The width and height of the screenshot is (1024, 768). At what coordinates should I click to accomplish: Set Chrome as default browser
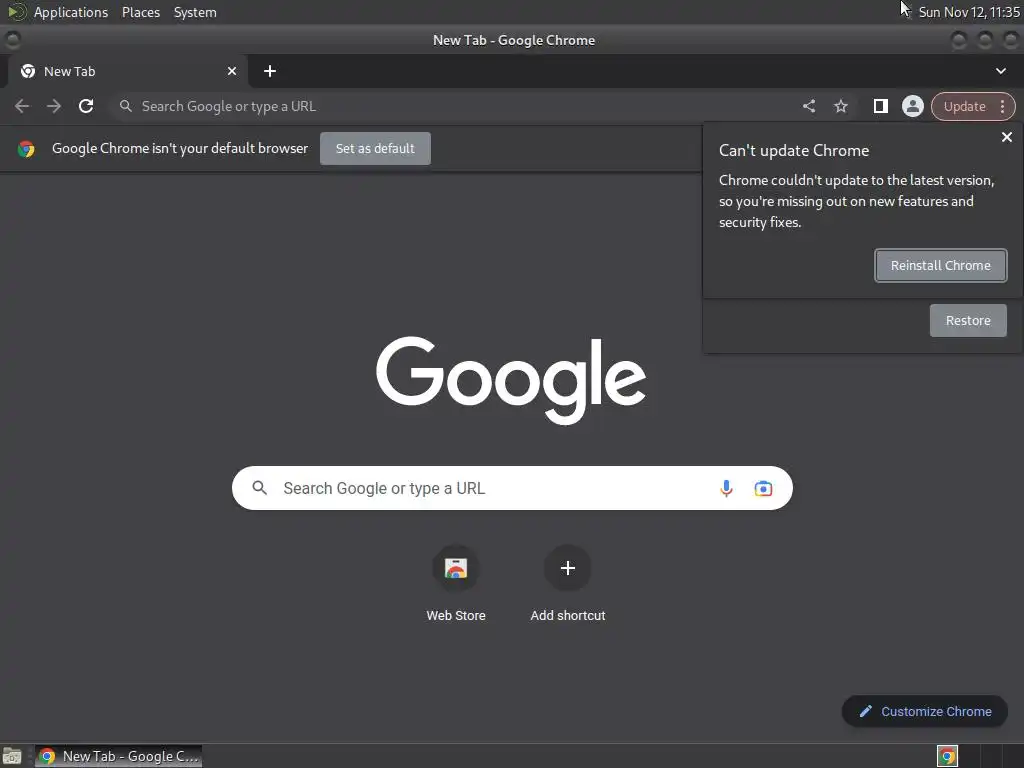click(x=375, y=148)
